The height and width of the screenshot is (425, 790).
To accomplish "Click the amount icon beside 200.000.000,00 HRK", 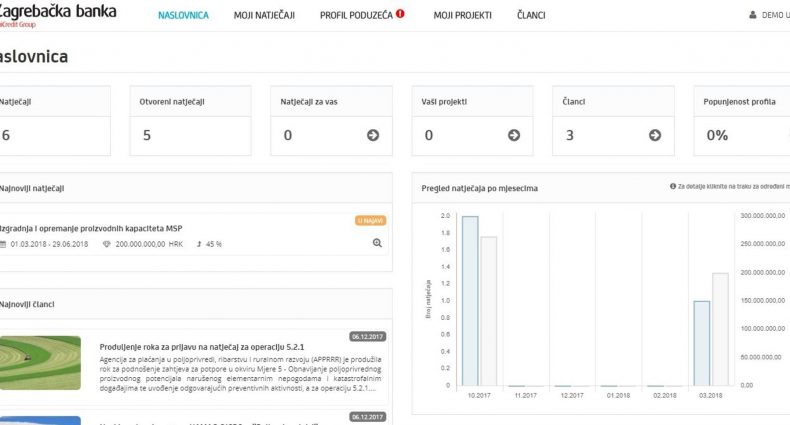I will click(106, 244).
